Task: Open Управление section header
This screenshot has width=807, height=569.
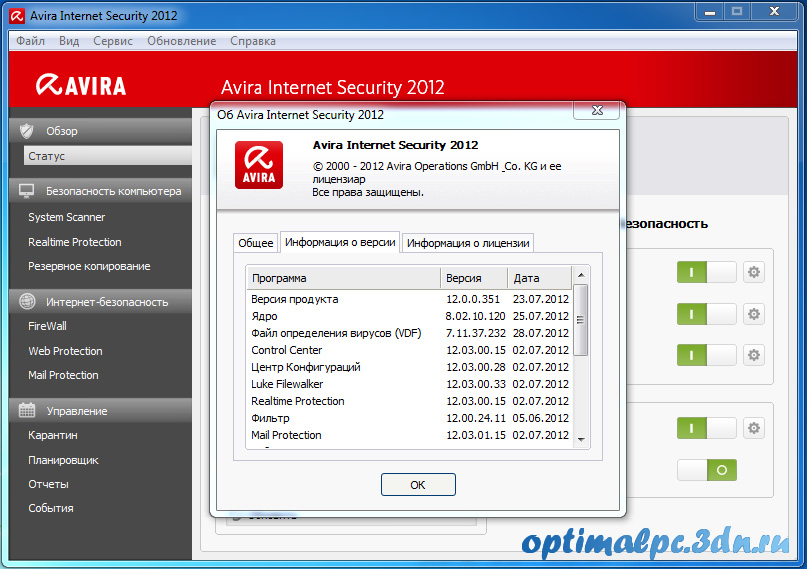Action: [x=100, y=411]
